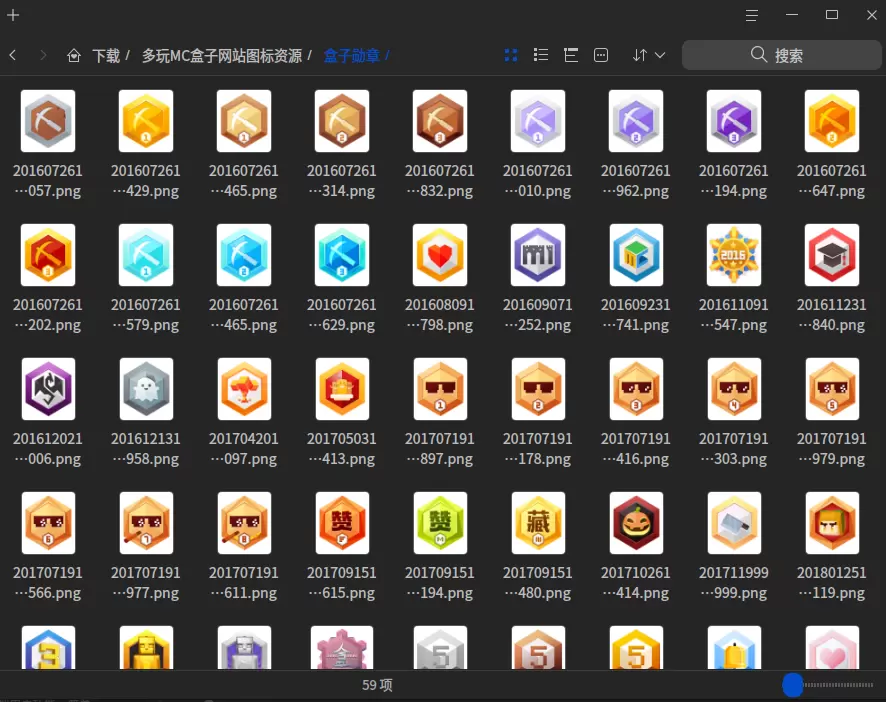The image size is (886, 702).
Task: Select the gold 藏 badge …480.png
Action: pos(538,523)
